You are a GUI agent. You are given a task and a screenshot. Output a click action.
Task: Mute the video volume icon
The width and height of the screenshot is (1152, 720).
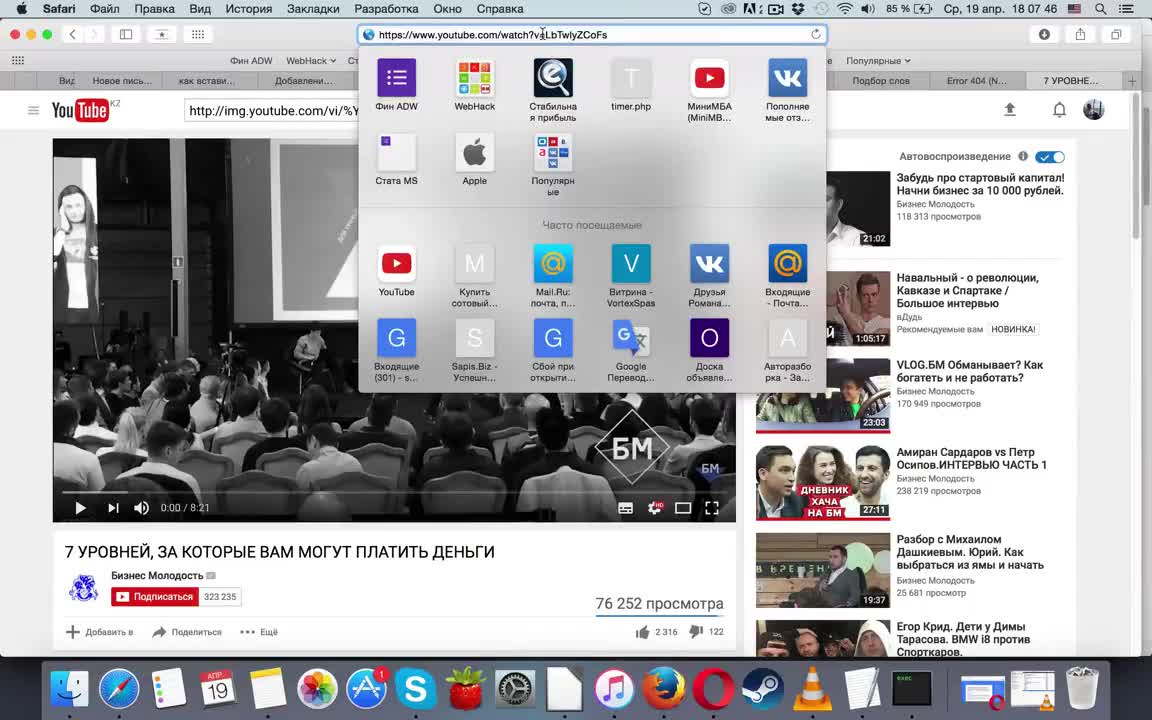(141, 508)
